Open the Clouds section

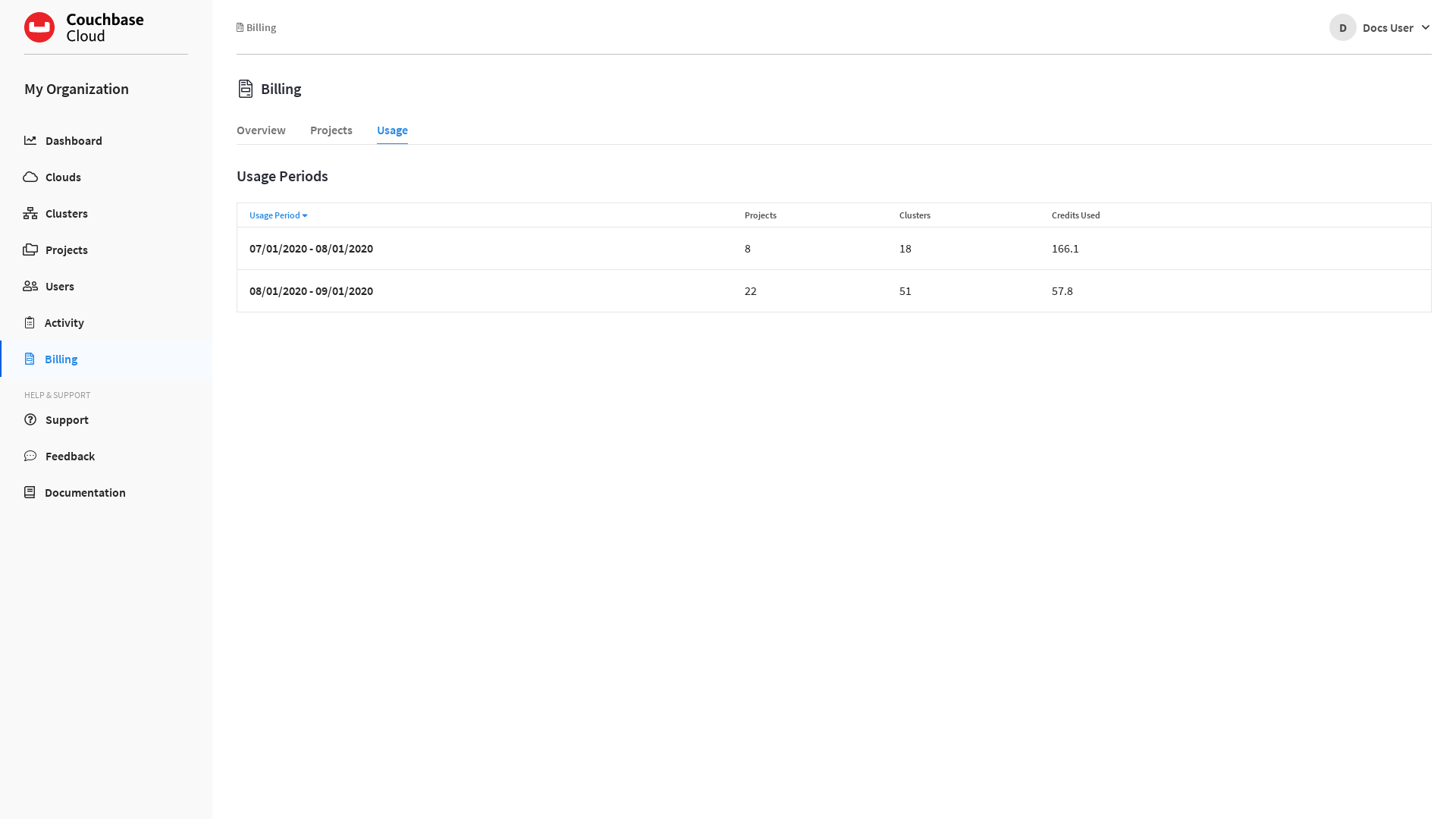click(30, 177)
